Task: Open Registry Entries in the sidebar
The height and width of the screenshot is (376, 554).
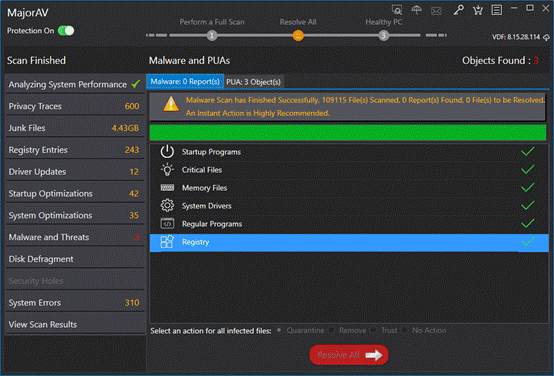Action: tap(75, 150)
